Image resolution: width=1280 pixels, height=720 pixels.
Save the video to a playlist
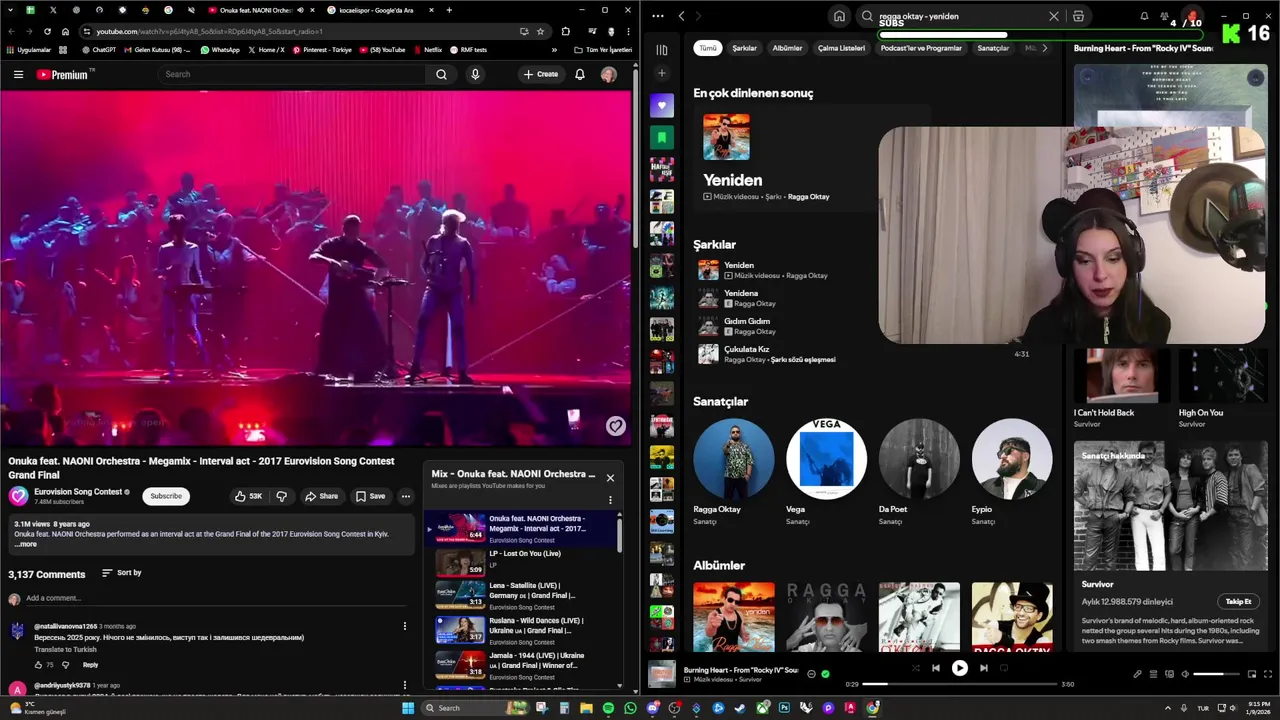pyautogui.click(x=370, y=496)
